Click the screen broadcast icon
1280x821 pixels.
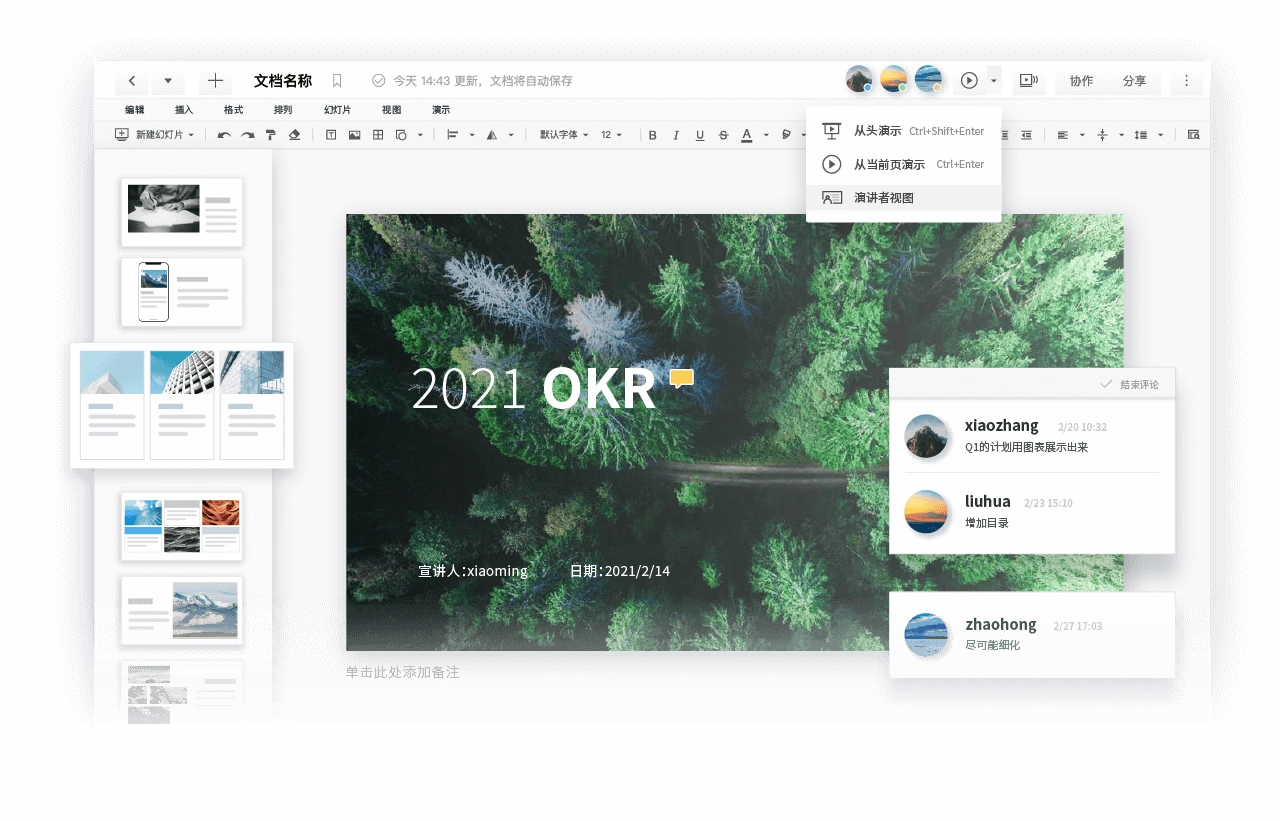(x=1028, y=81)
